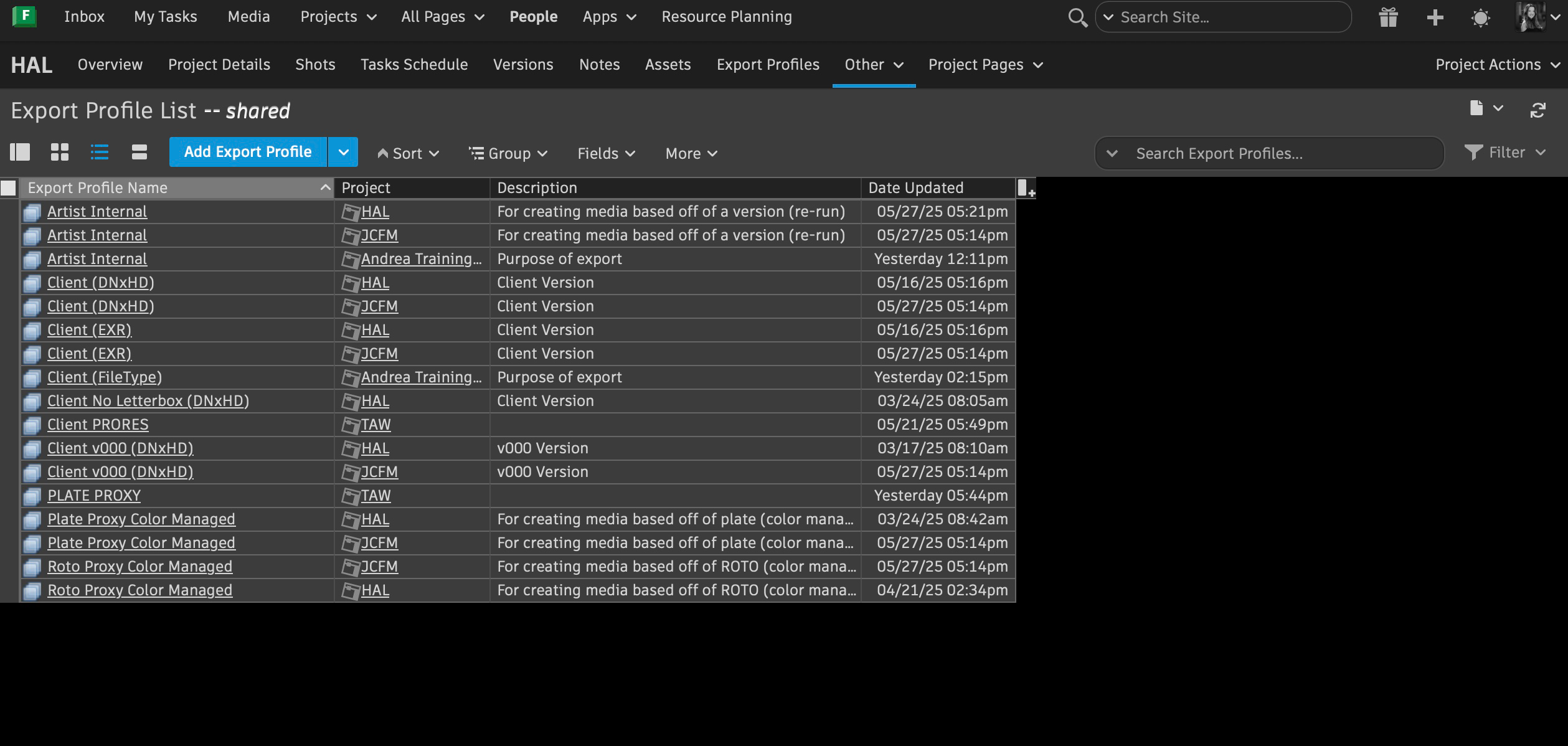This screenshot has height=746, width=1568.
Task: Switch to list view mode
Action: (x=100, y=153)
